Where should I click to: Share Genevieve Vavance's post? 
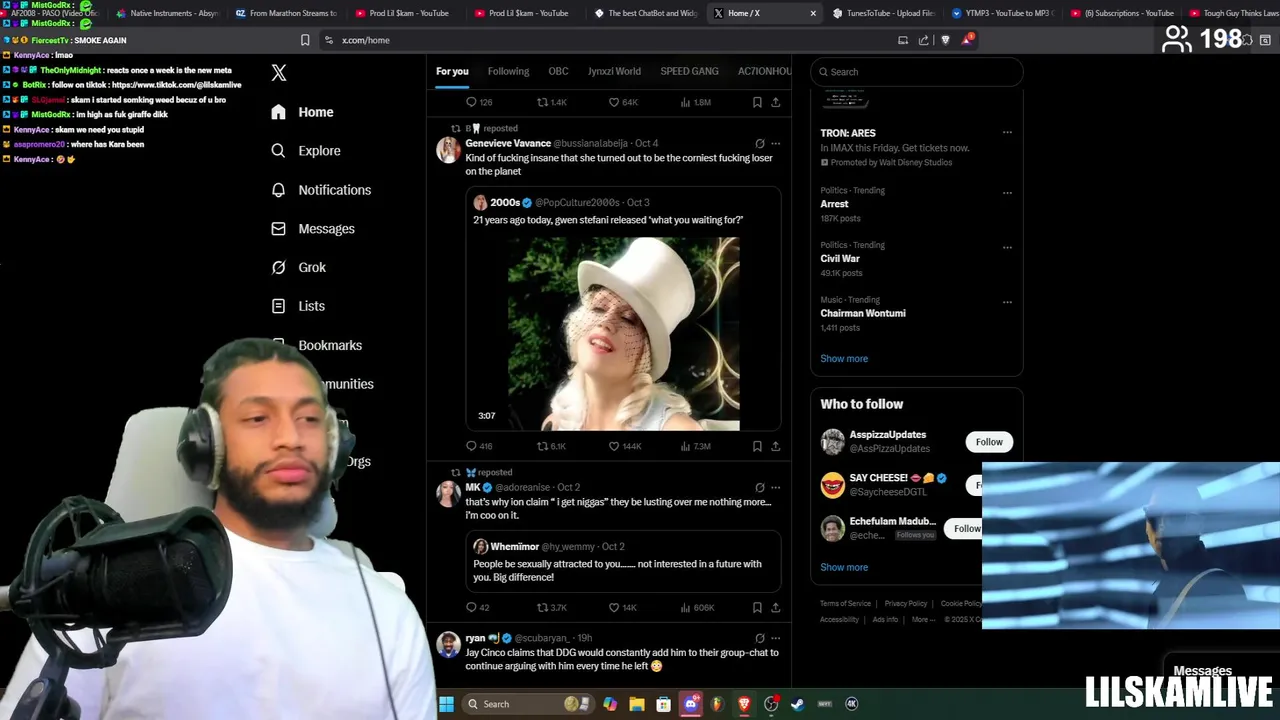coord(775,446)
